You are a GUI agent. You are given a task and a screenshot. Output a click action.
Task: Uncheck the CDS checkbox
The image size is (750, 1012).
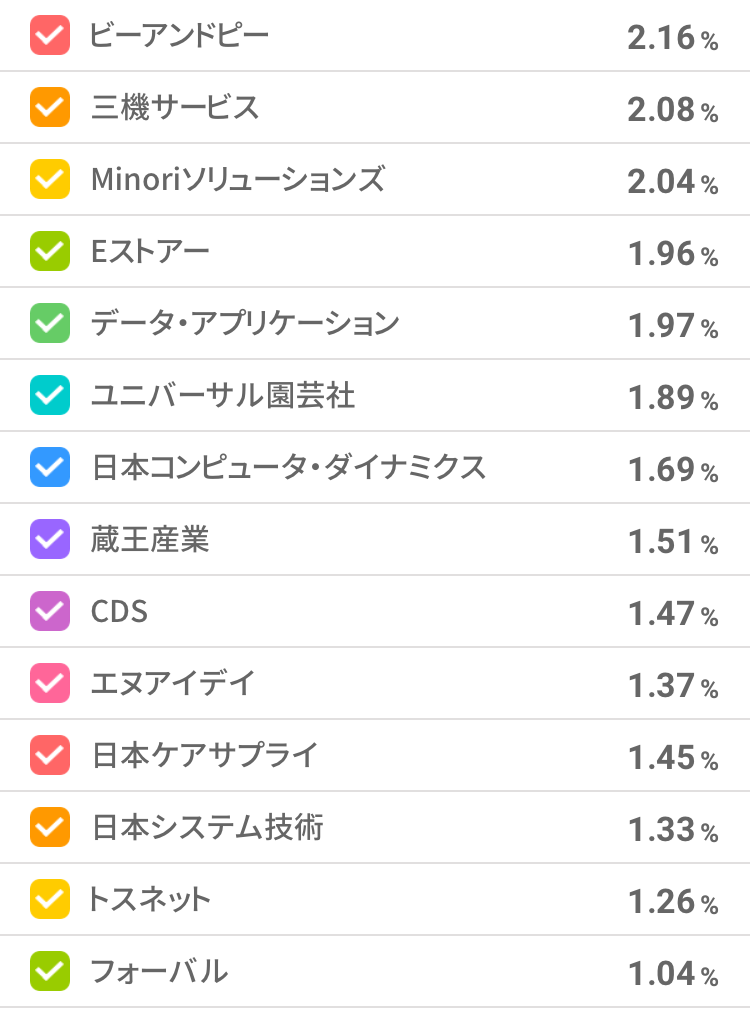[x=50, y=612]
